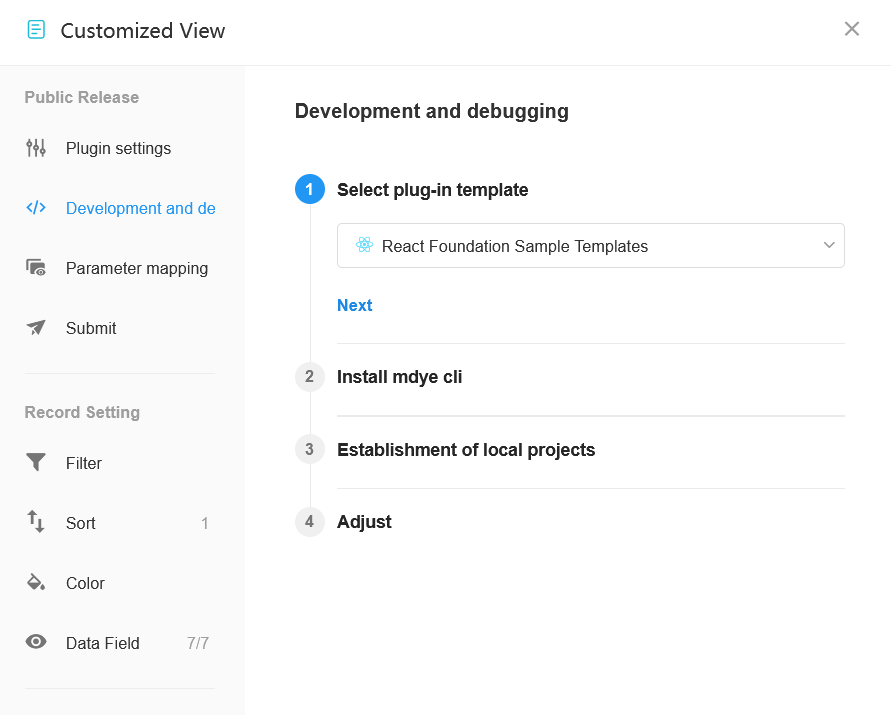Viewport: 891px width, 715px height.
Task: Click the Sort arrows icon
Action: pyautogui.click(x=36, y=522)
